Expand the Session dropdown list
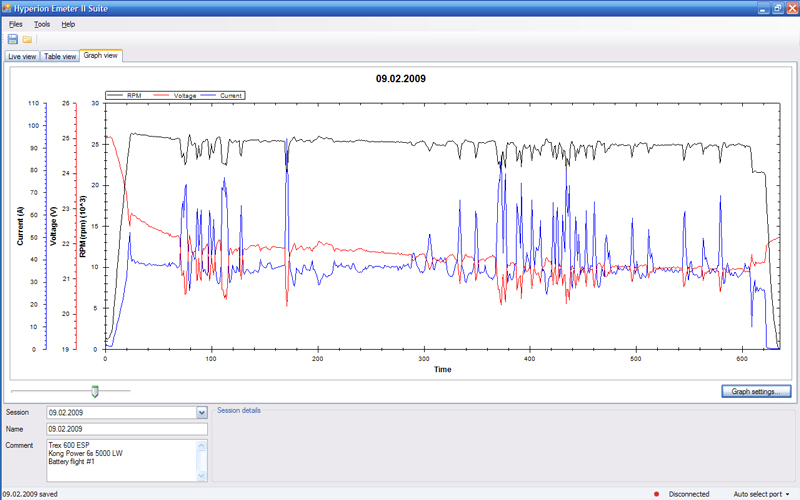The width and height of the screenshot is (800, 500). pyautogui.click(x=201, y=412)
